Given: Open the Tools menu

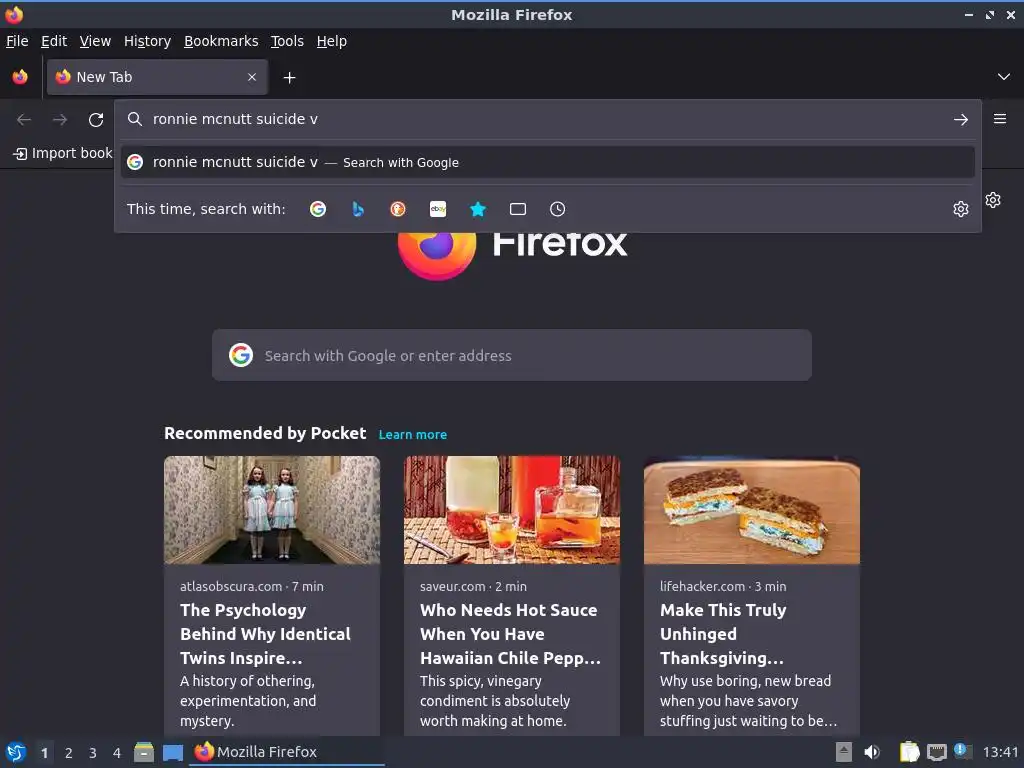Looking at the screenshot, I should pyautogui.click(x=287, y=41).
